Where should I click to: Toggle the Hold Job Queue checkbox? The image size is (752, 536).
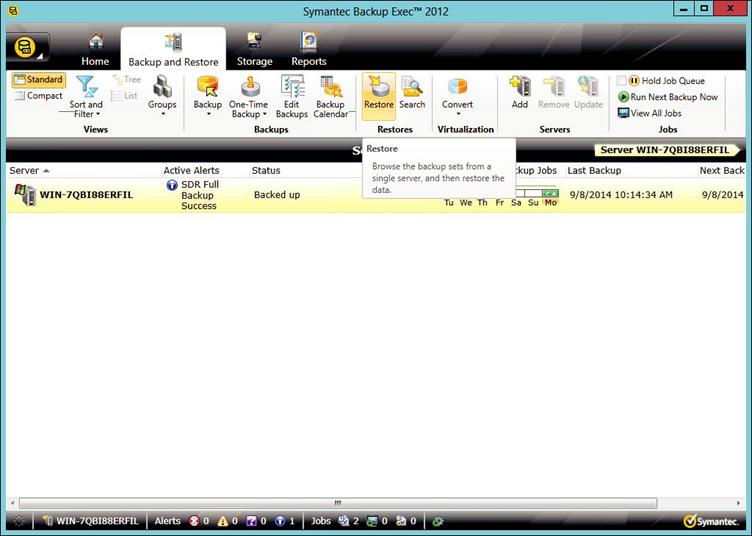[x=622, y=81]
